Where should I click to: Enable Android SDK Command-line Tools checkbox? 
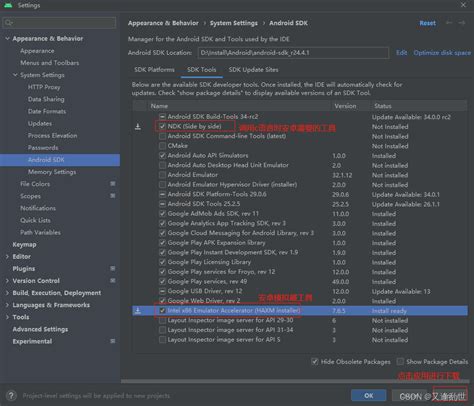162,136
